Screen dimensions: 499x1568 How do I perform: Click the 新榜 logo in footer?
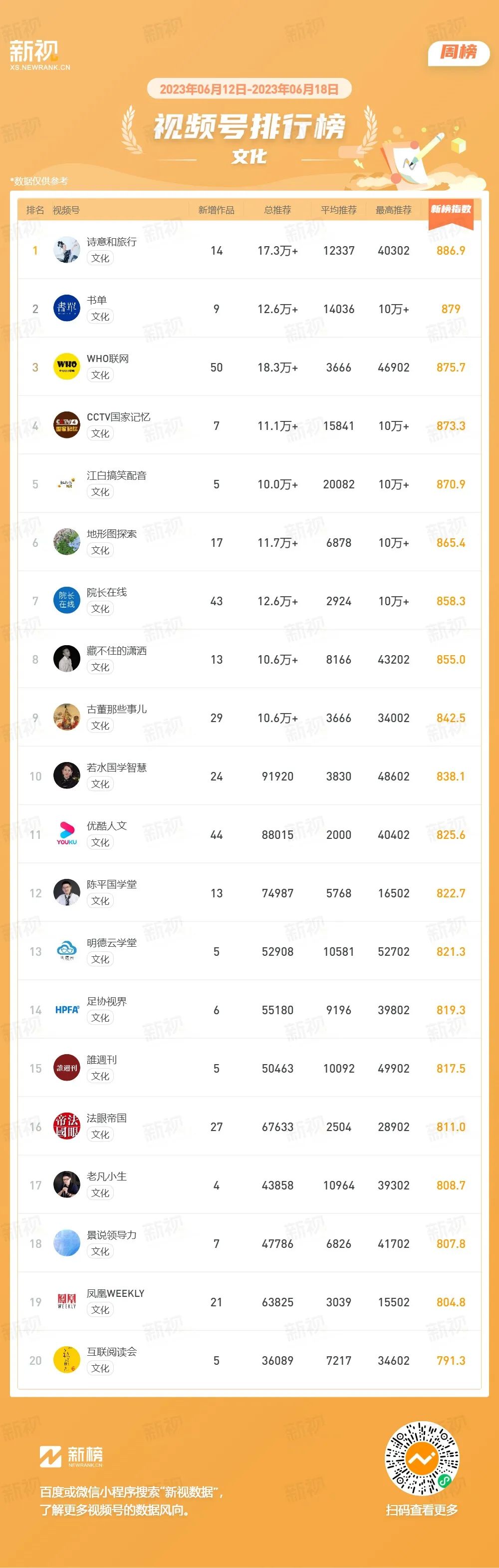tap(71, 1456)
